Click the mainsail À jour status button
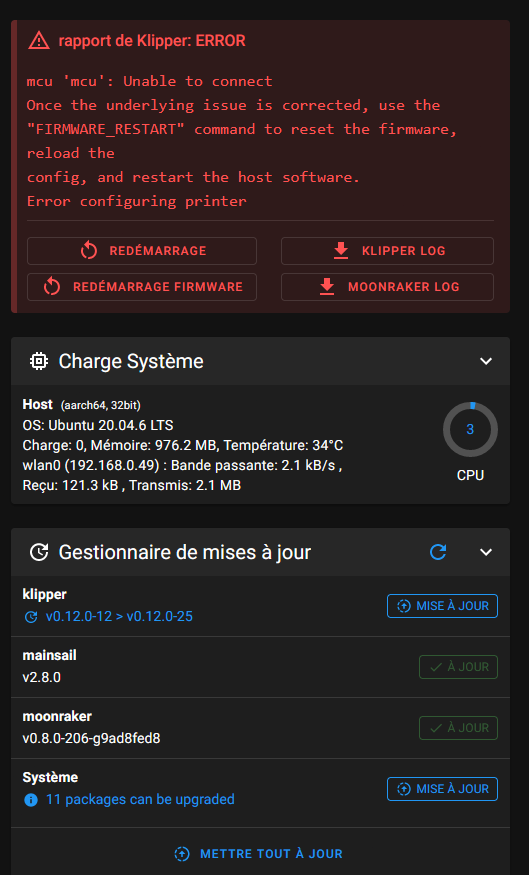The image size is (529, 875). point(459,667)
